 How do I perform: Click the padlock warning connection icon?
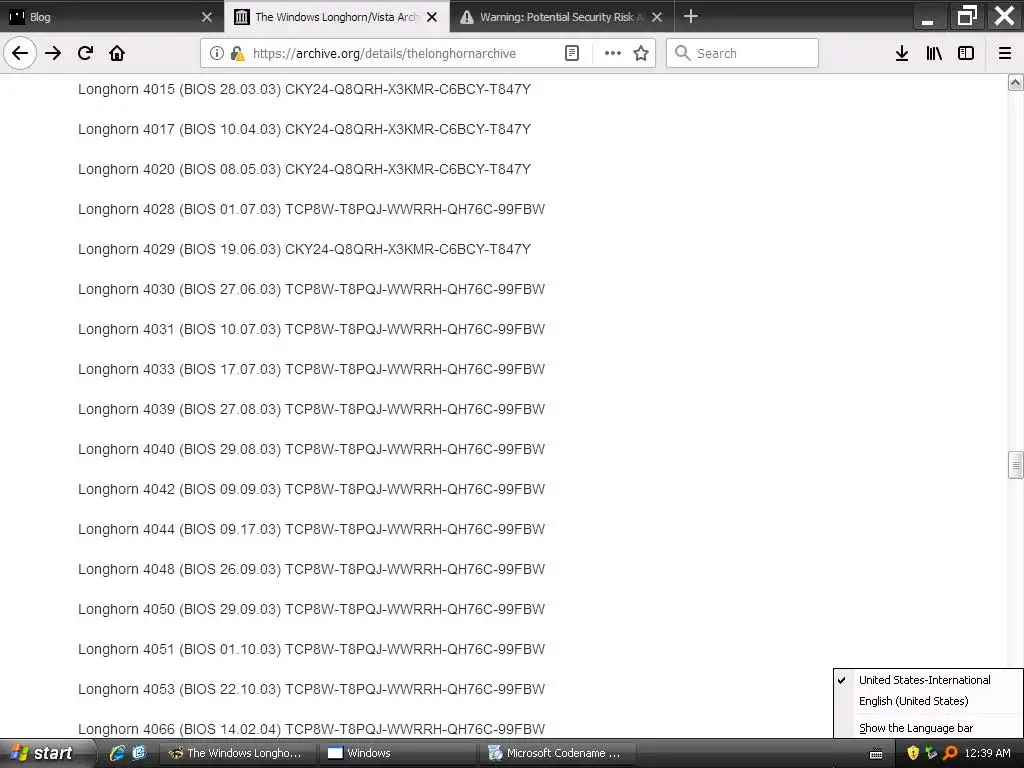click(x=238, y=53)
